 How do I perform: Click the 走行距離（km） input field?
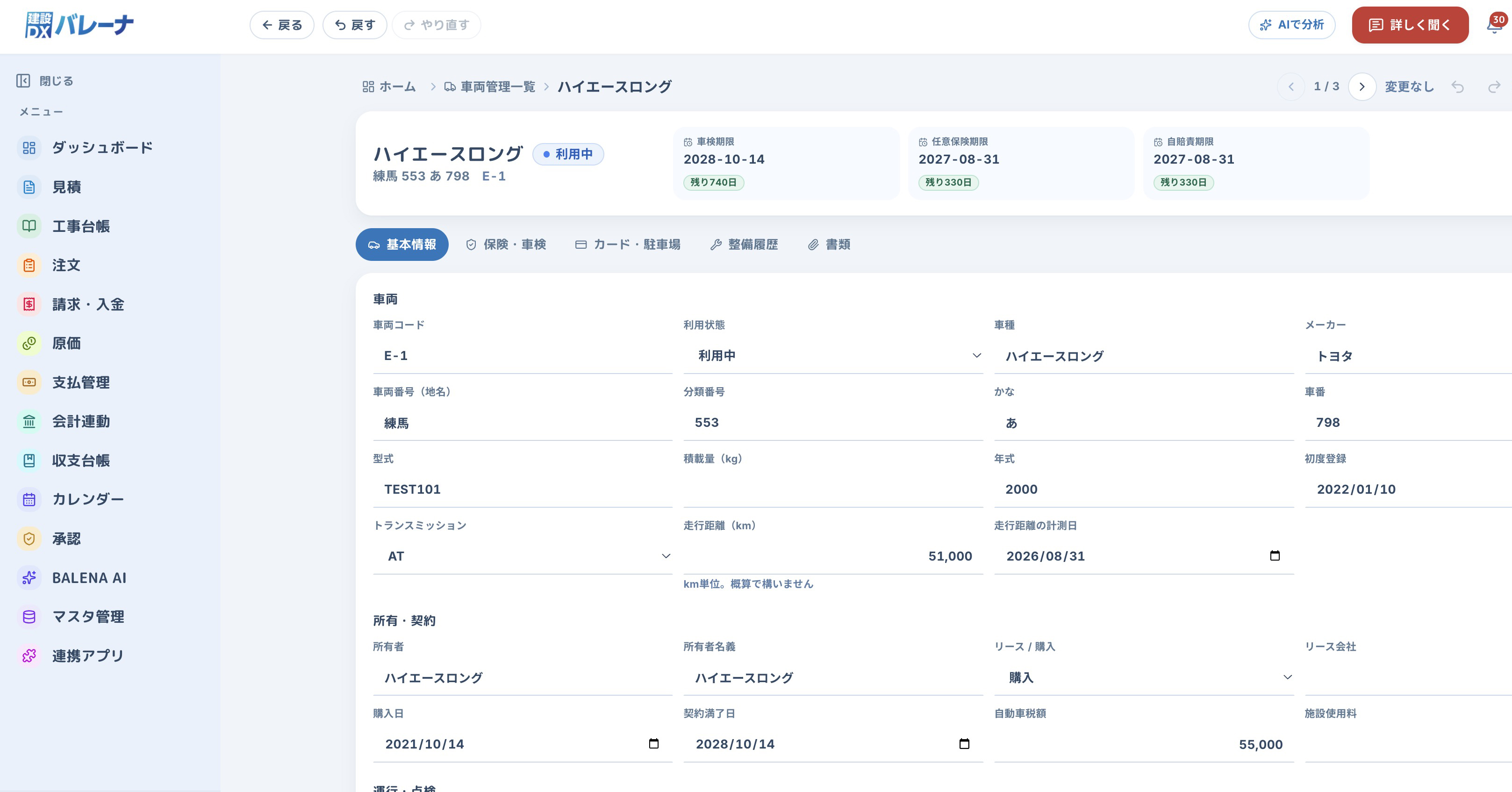[x=833, y=556]
